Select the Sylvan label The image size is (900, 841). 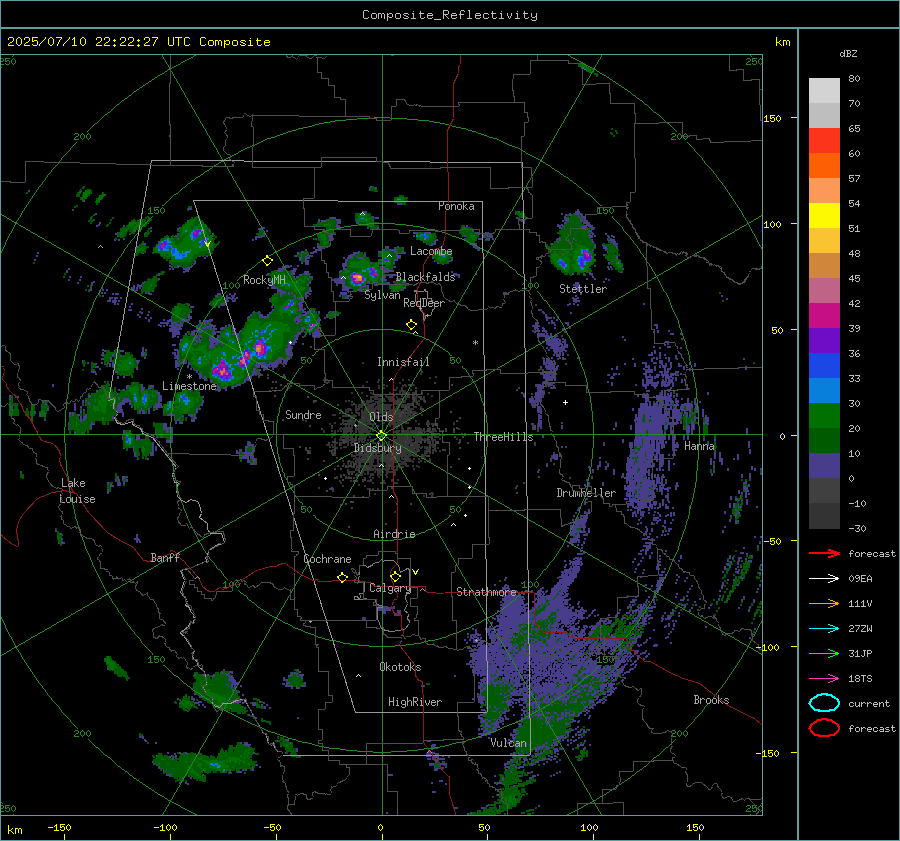tap(382, 295)
